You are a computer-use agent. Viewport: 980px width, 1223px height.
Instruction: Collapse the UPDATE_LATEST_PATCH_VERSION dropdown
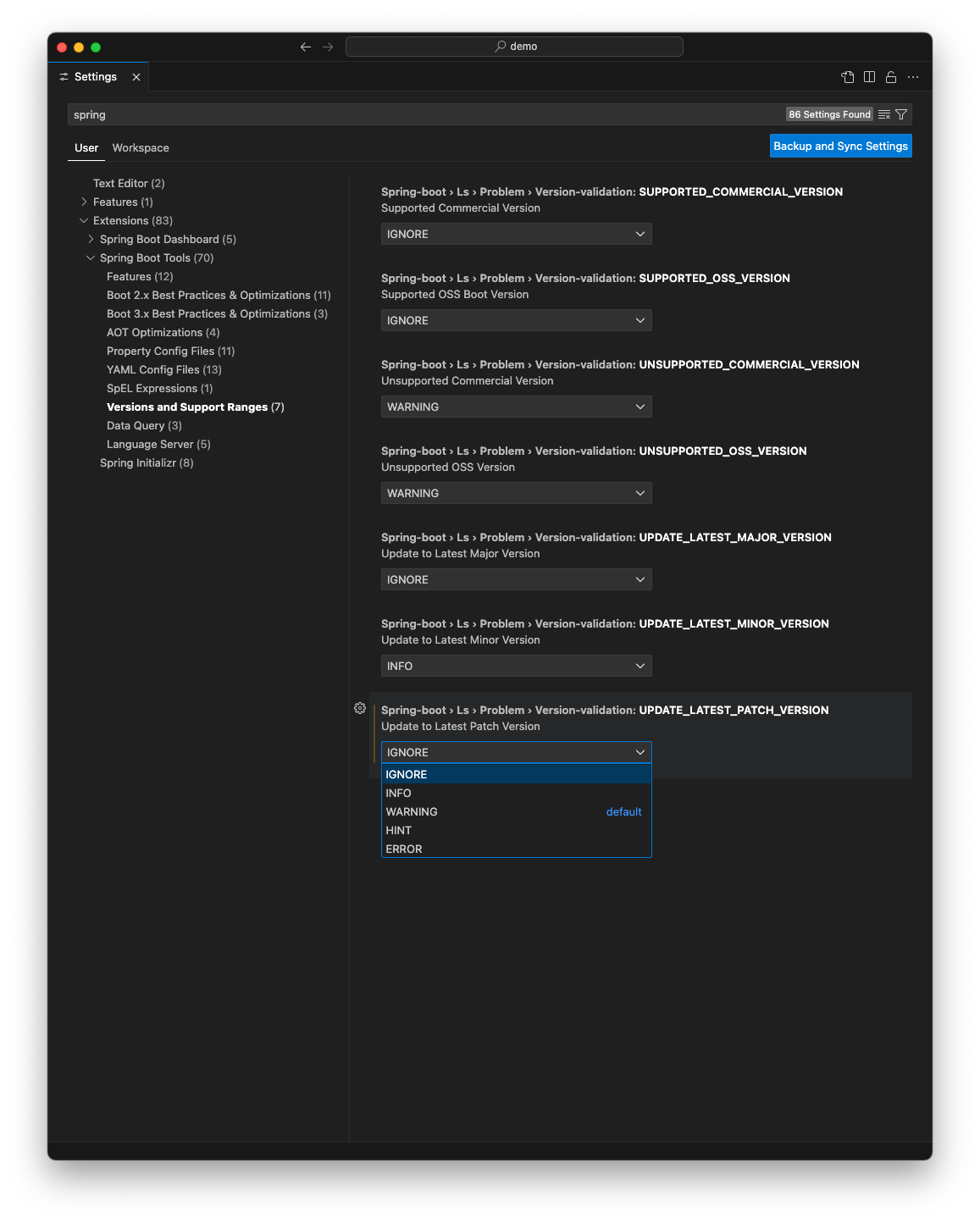tap(516, 752)
